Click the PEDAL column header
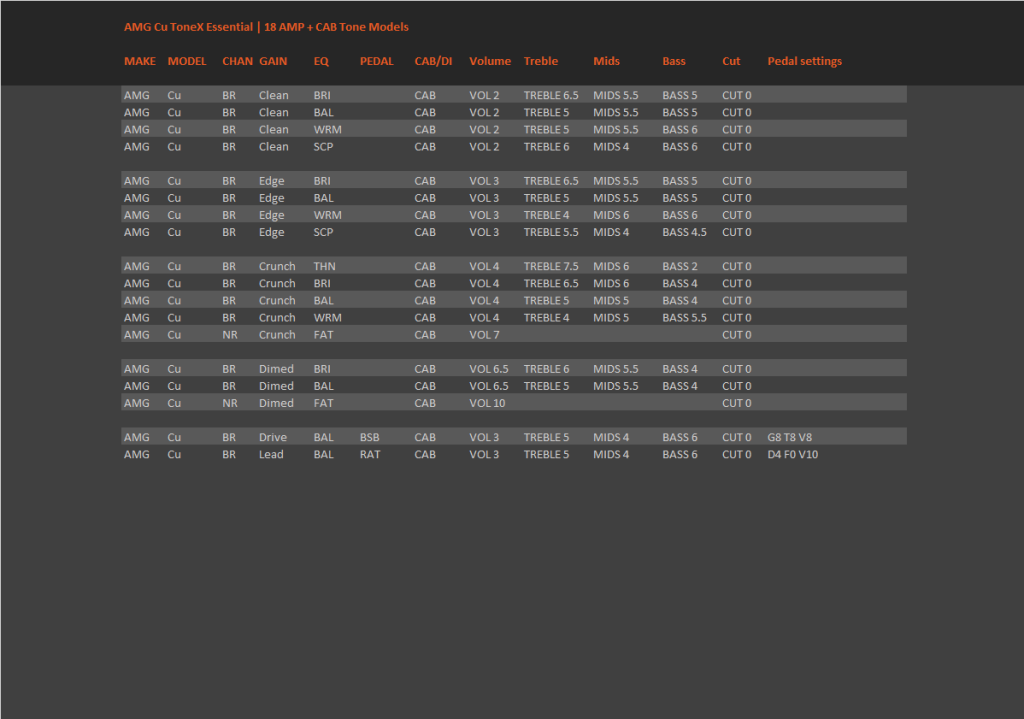 click(x=377, y=61)
